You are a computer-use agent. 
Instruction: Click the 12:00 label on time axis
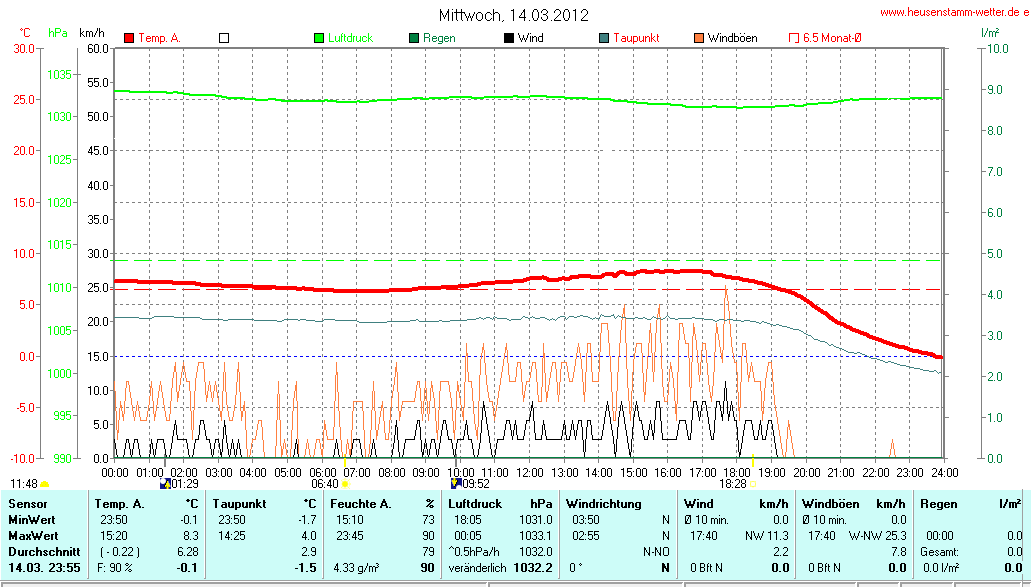pos(529,472)
